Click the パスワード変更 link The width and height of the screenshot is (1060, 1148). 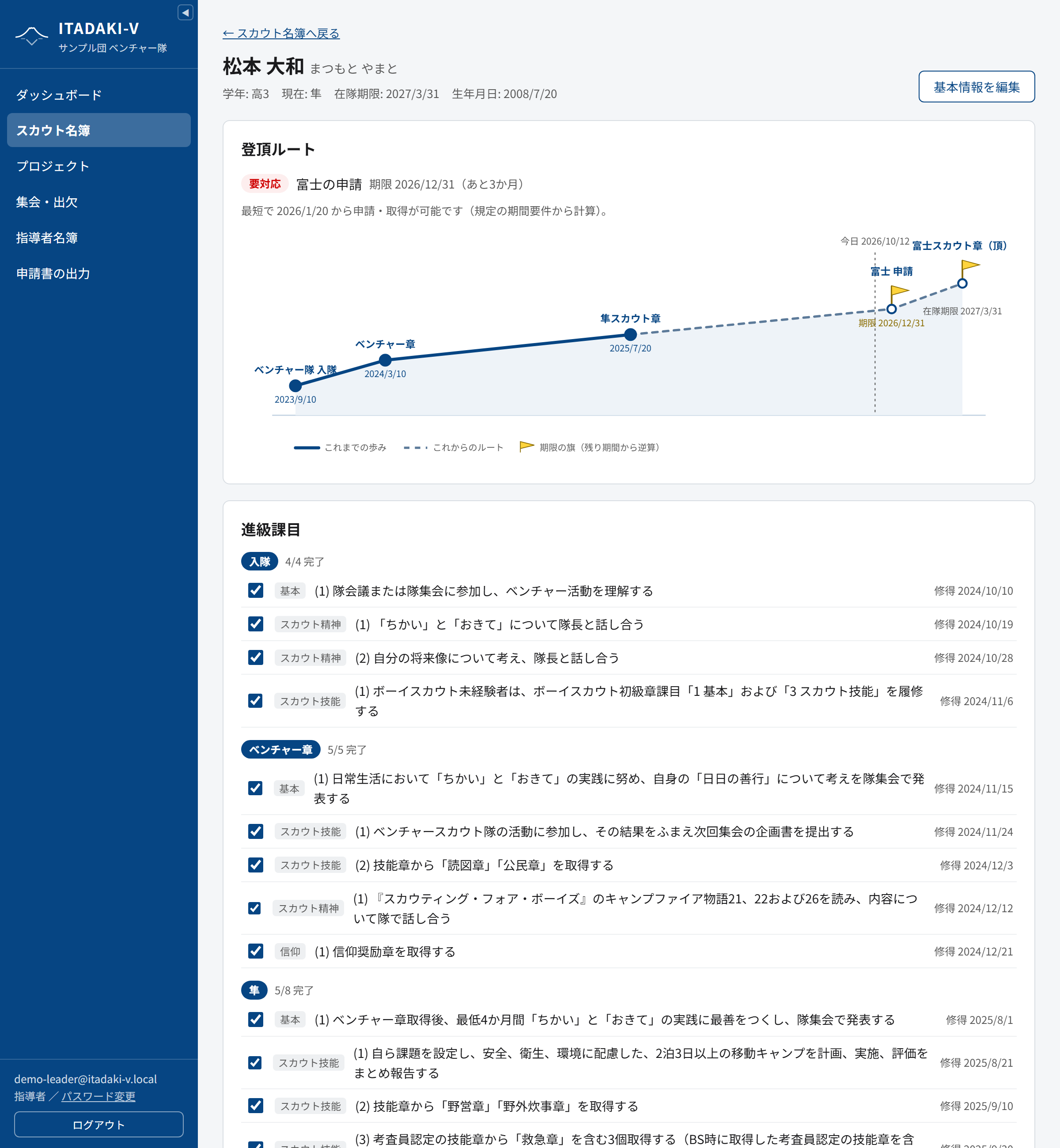click(x=98, y=1096)
